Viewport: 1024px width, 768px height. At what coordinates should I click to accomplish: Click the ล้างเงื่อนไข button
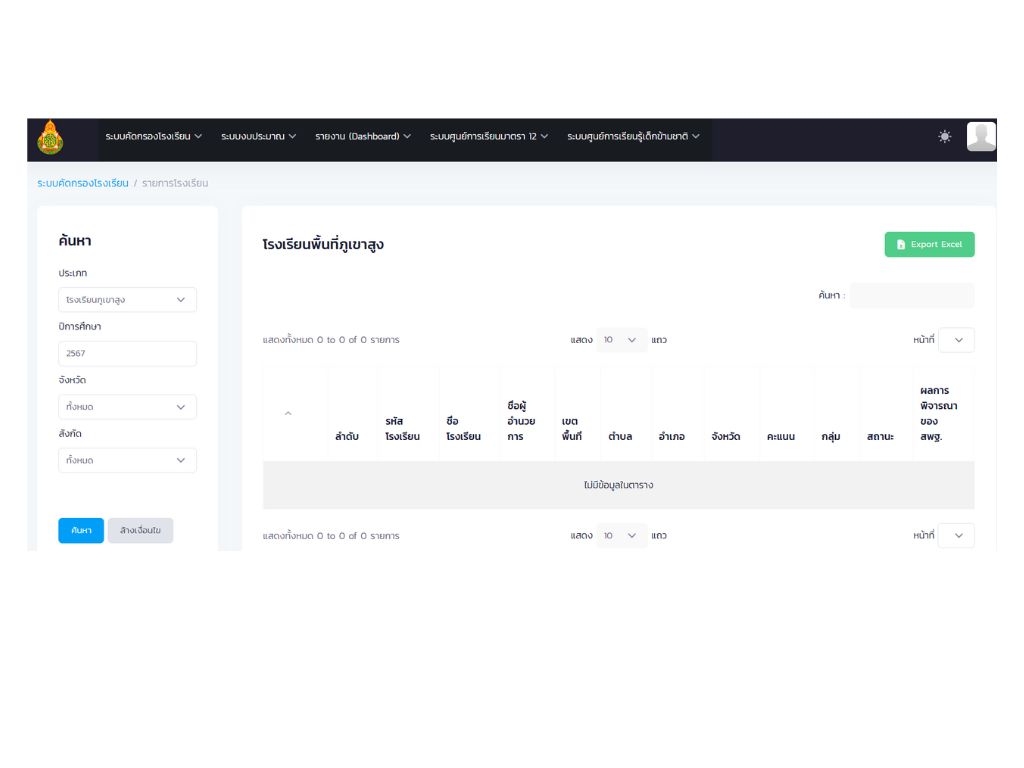click(x=140, y=531)
